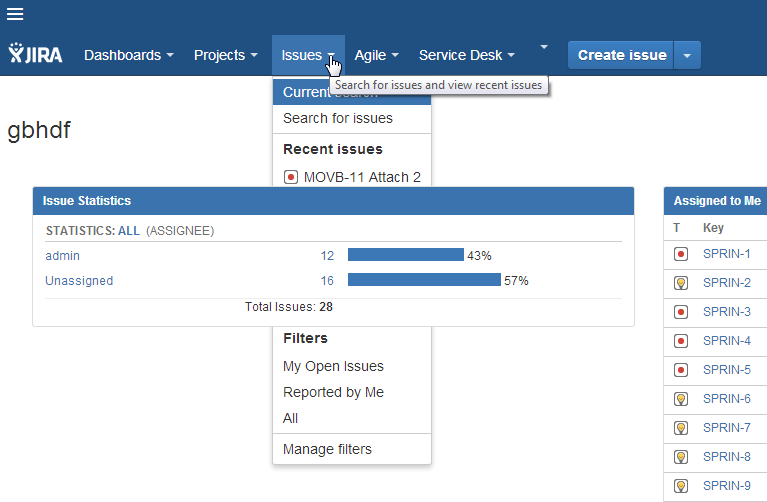Open the extra navigation arrow after Service Desk
The width and height of the screenshot is (767, 502).
[543, 47]
